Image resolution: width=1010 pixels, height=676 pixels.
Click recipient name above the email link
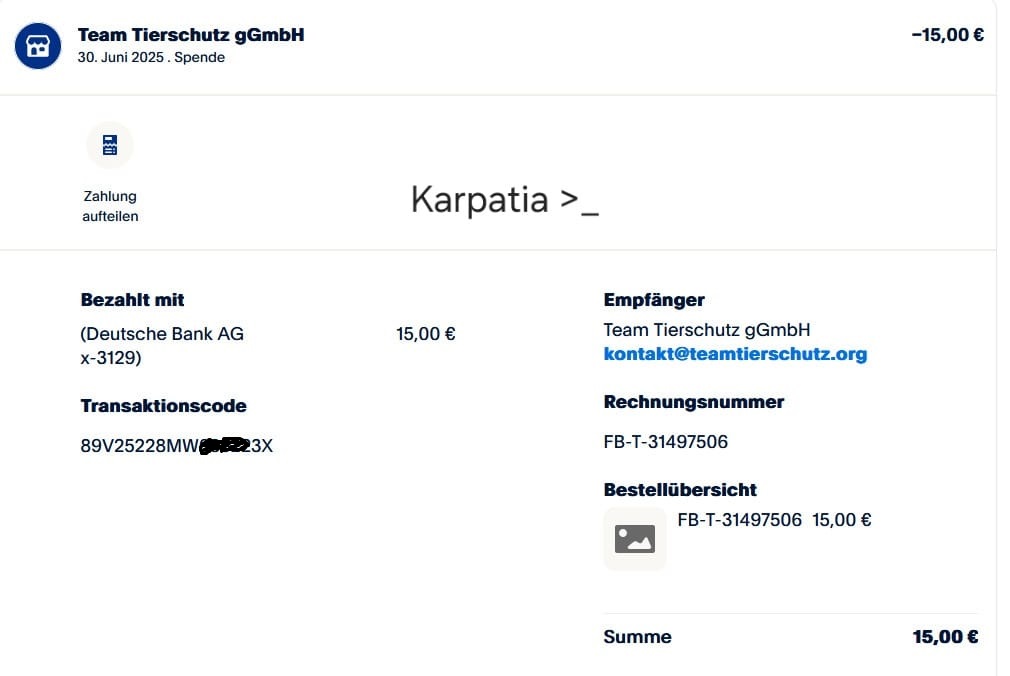coord(707,330)
